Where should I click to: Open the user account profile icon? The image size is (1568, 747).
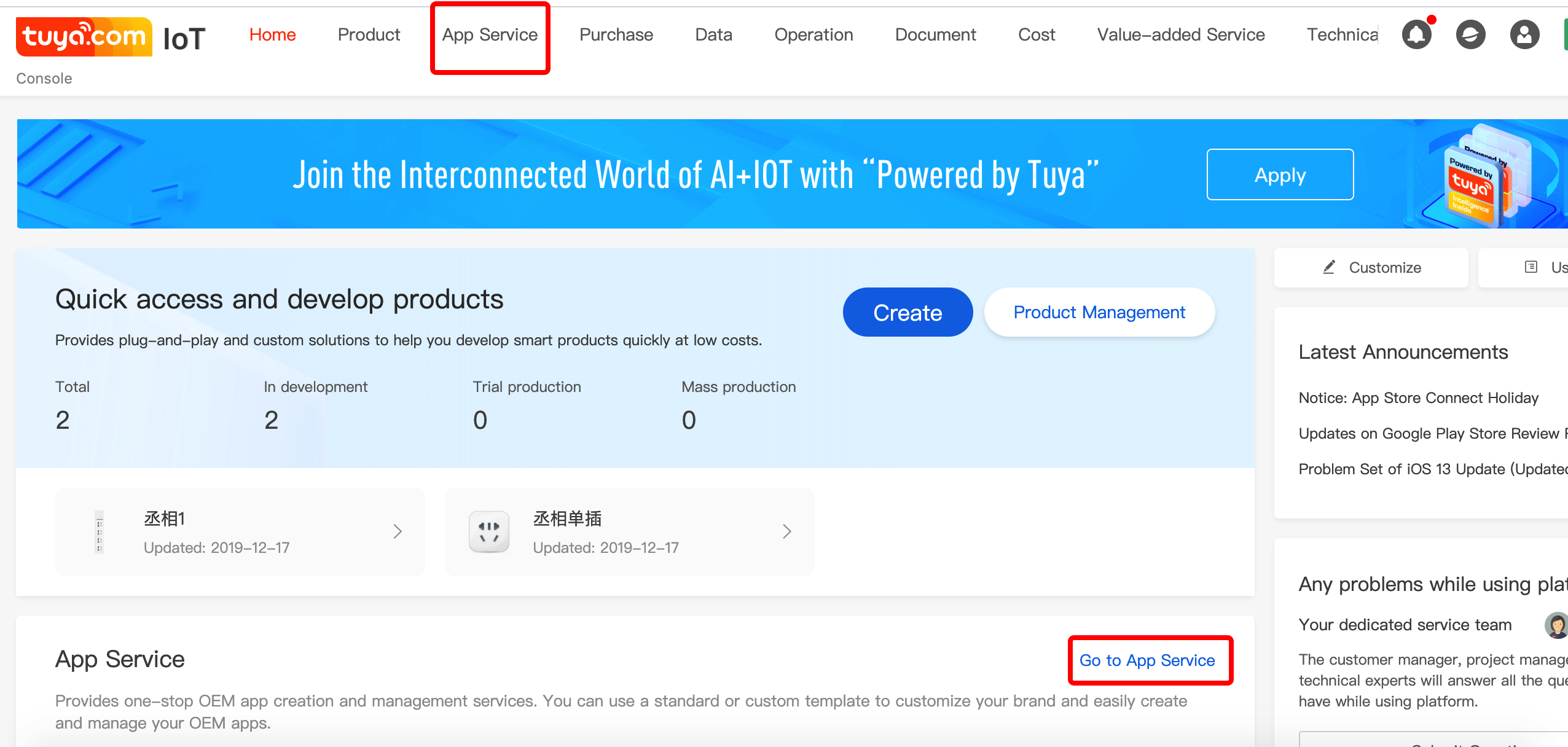point(1525,34)
